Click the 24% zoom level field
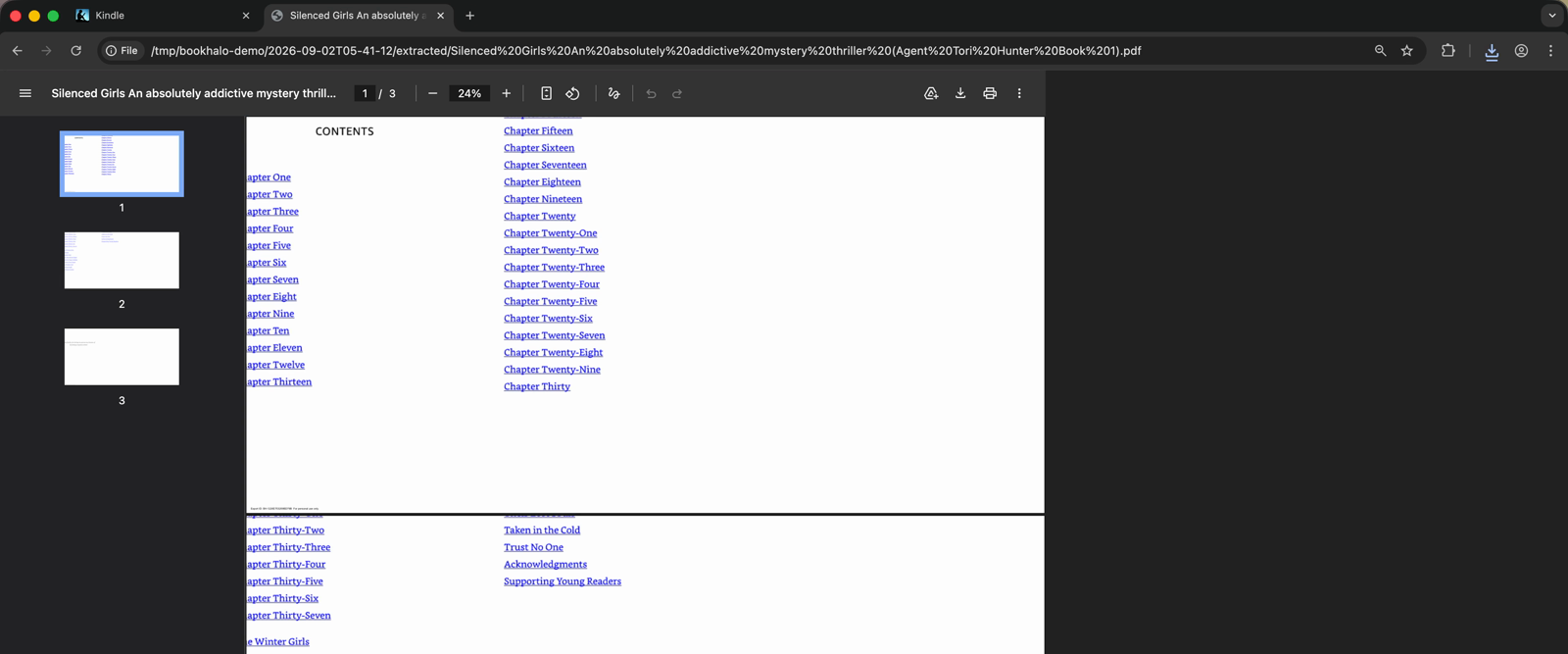 (469, 93)
